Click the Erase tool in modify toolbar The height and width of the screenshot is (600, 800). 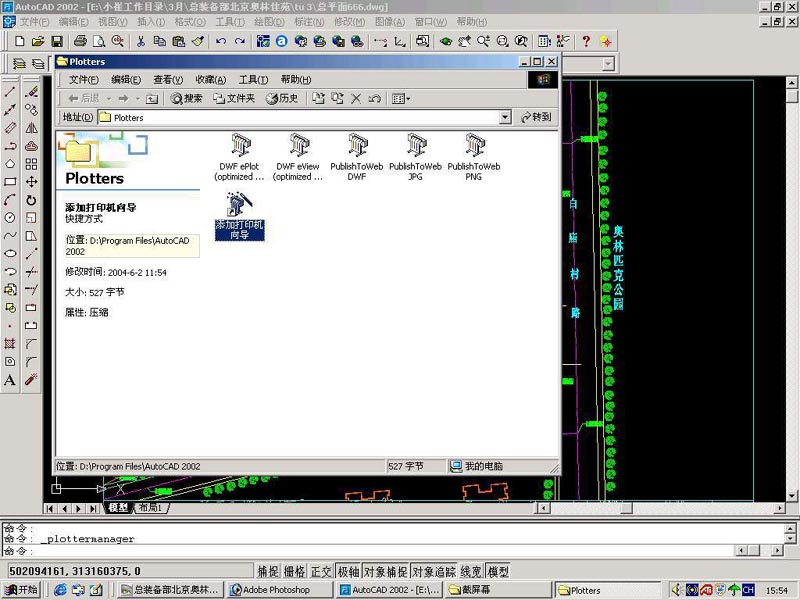click(31, 92)
